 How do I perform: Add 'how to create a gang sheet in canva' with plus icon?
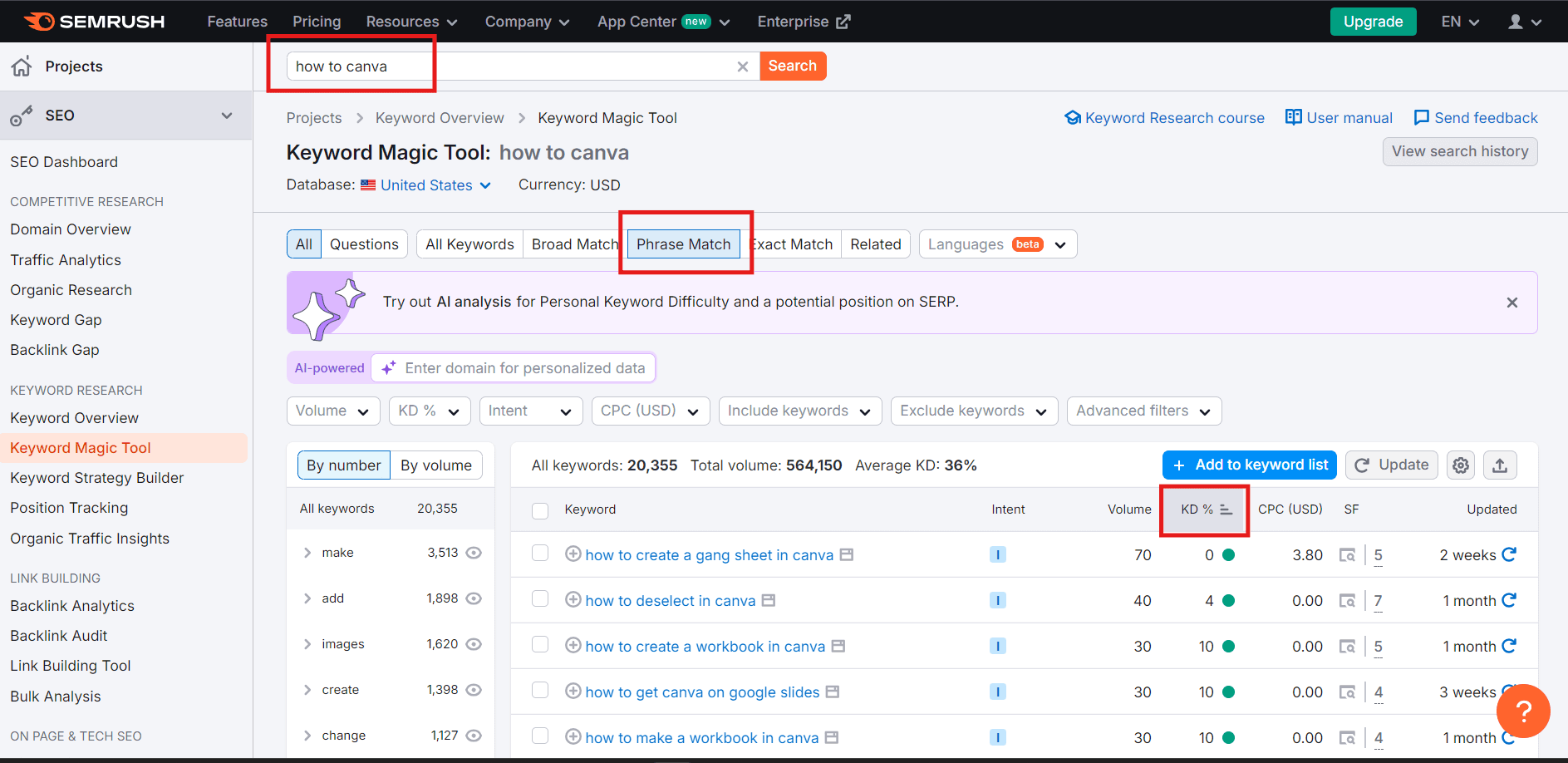(x=573, y=554)
